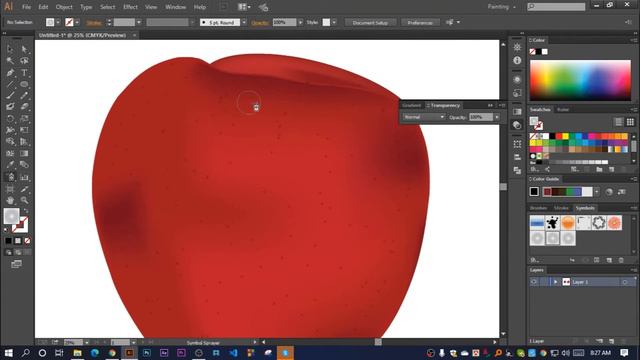Switch to the Gradient panel tab
Screen dimensions: 640x360
pyautogui.click(x=411, y=105)
